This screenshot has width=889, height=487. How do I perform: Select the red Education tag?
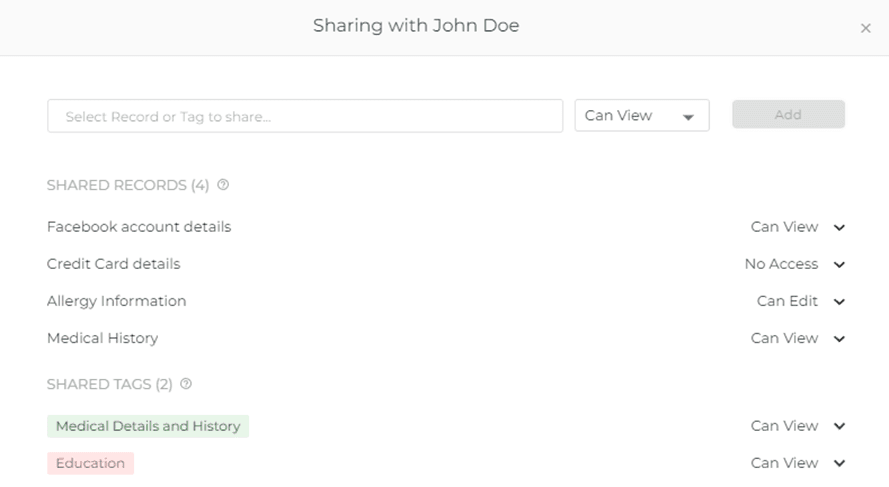[90, 463]
